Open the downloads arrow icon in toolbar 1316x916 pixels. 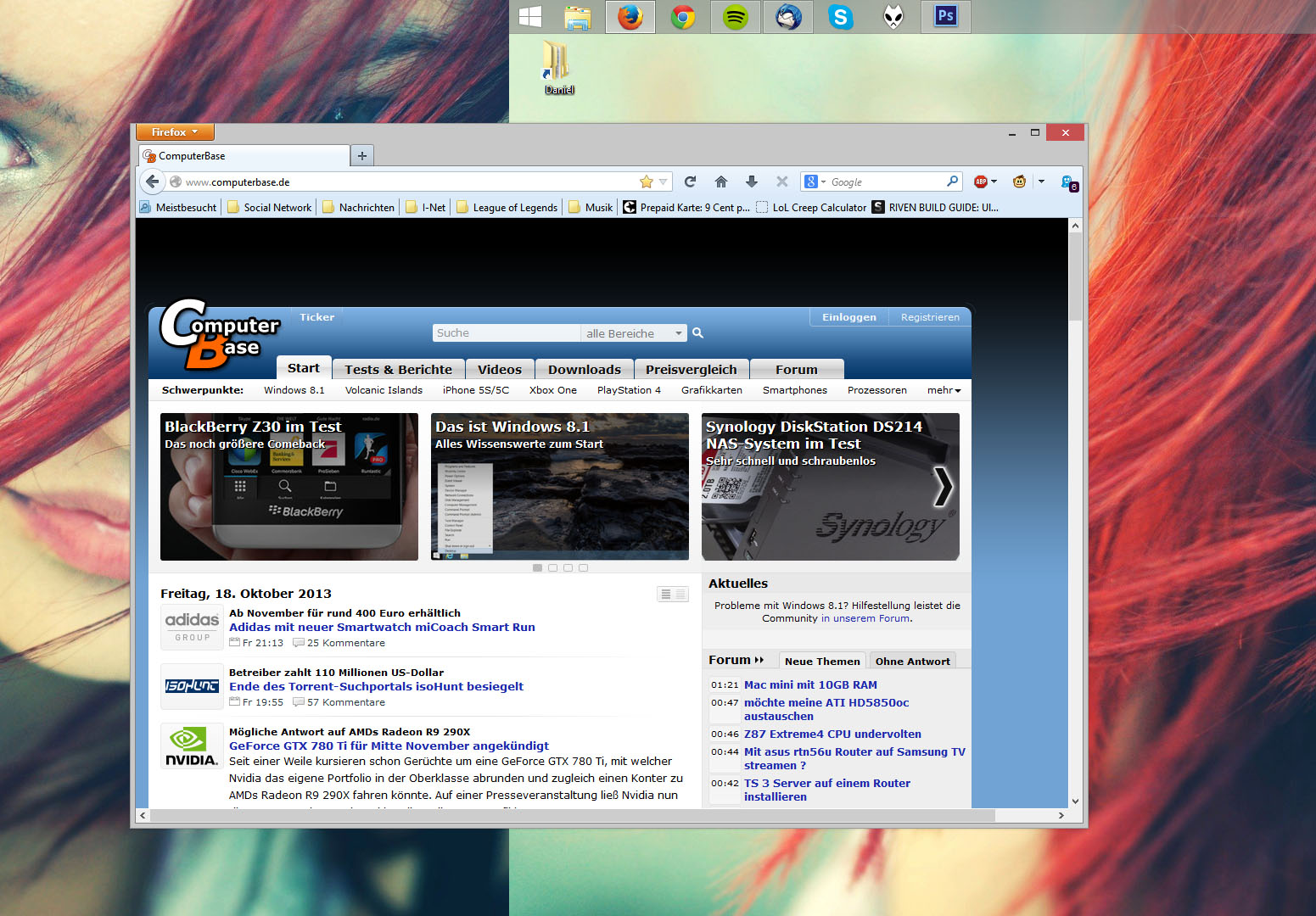coord(752,182)
